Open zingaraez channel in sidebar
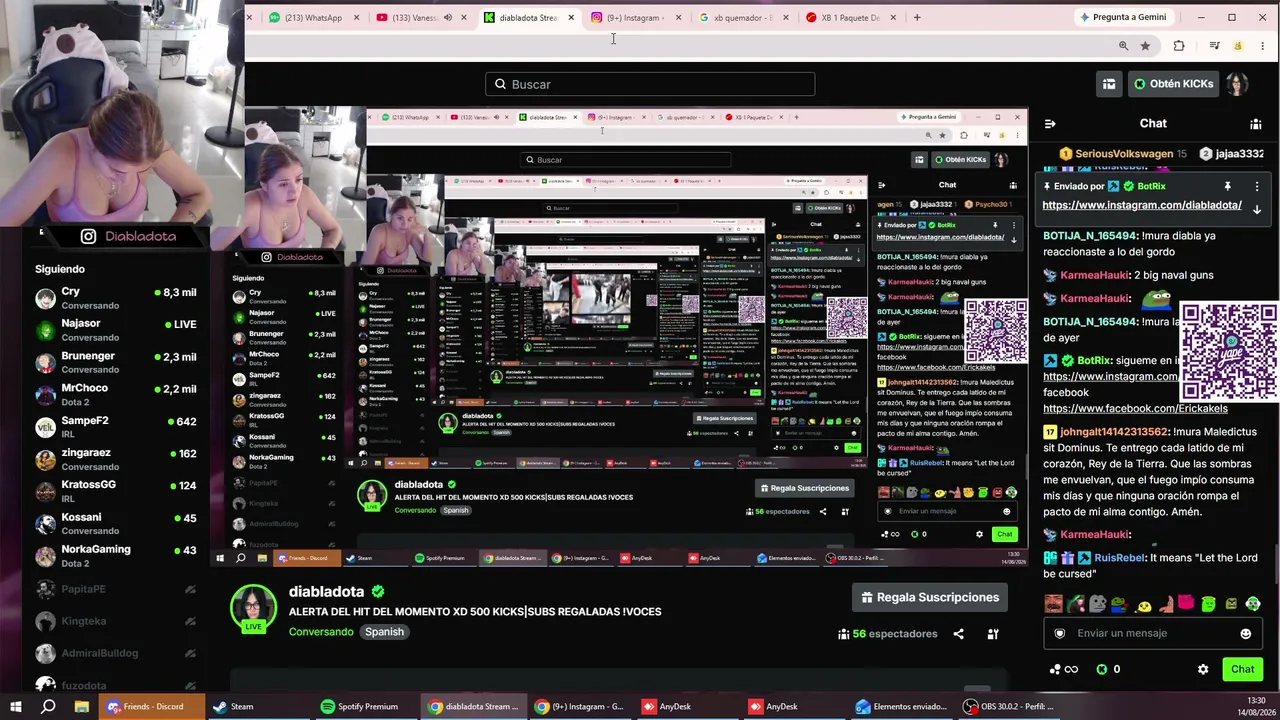Screen dimensions: 1280x720 [115, 459]
